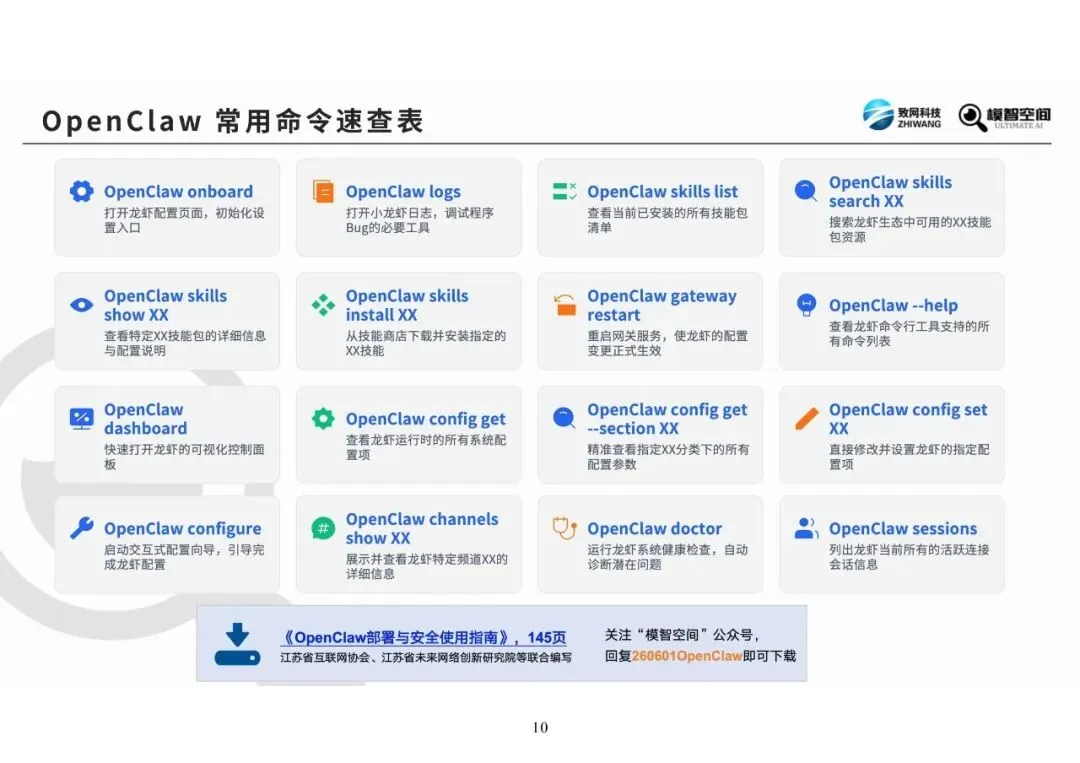1080x763 pixels.
Task: Click the description 打开龙虾配置页面，初始化设置入口
Action: click(x=184, y=220)
